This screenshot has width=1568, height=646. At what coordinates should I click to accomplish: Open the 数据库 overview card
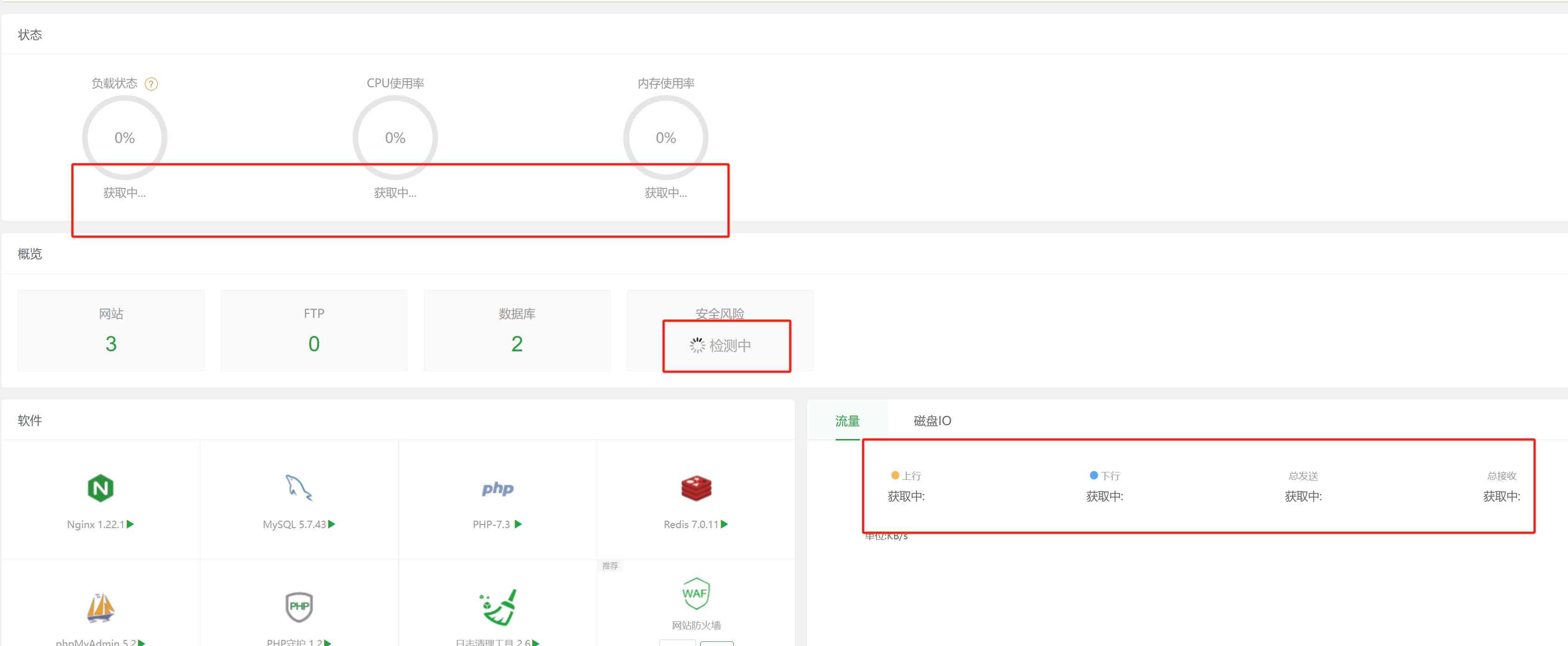click(517, 330)
